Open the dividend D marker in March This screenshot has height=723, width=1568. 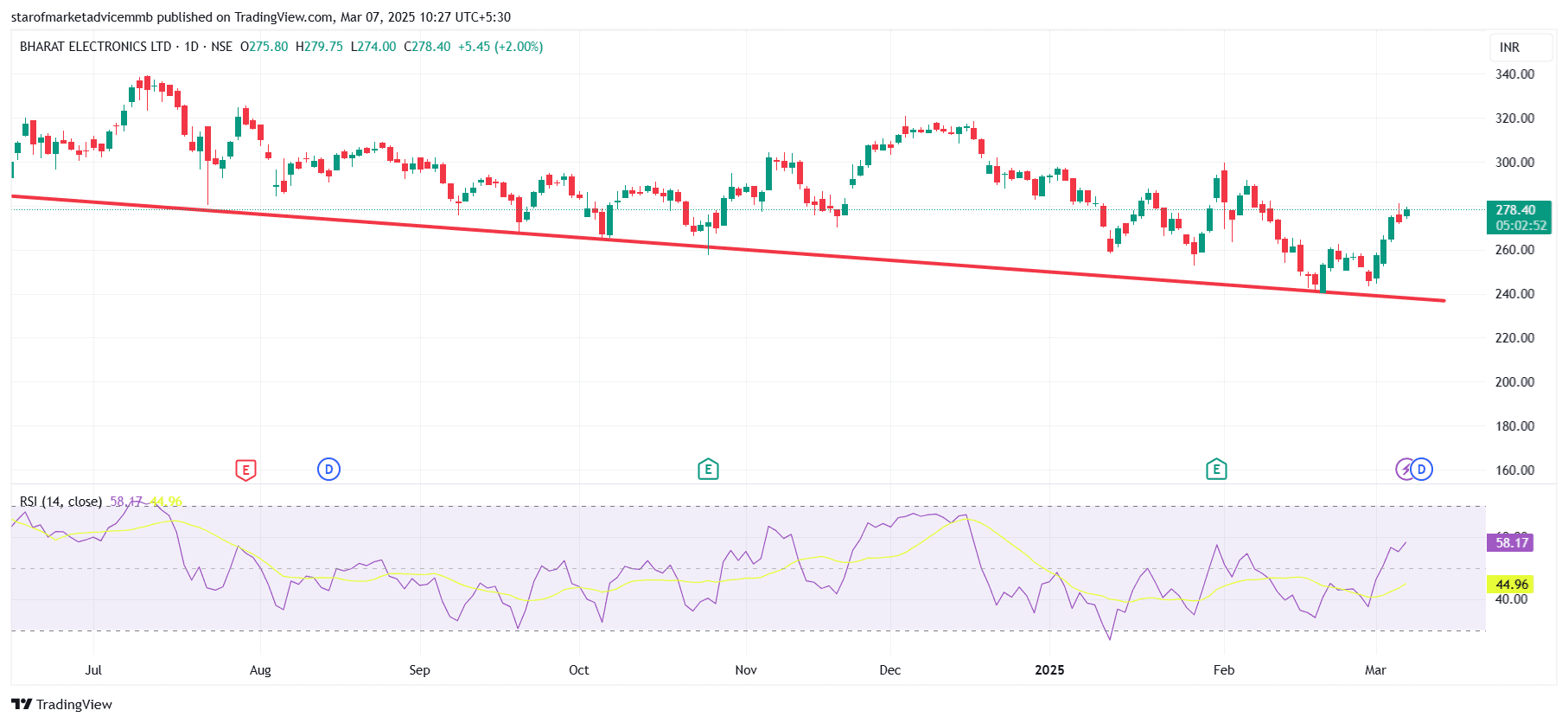pyautogui.click(x=1422, y=470)
